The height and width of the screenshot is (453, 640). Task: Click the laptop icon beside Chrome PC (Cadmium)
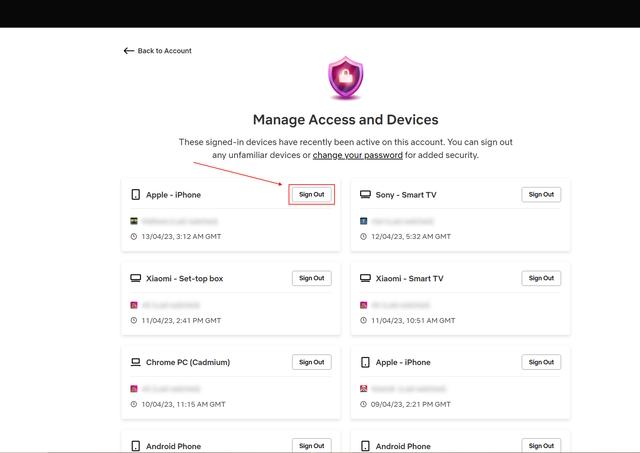pos(136,362)
